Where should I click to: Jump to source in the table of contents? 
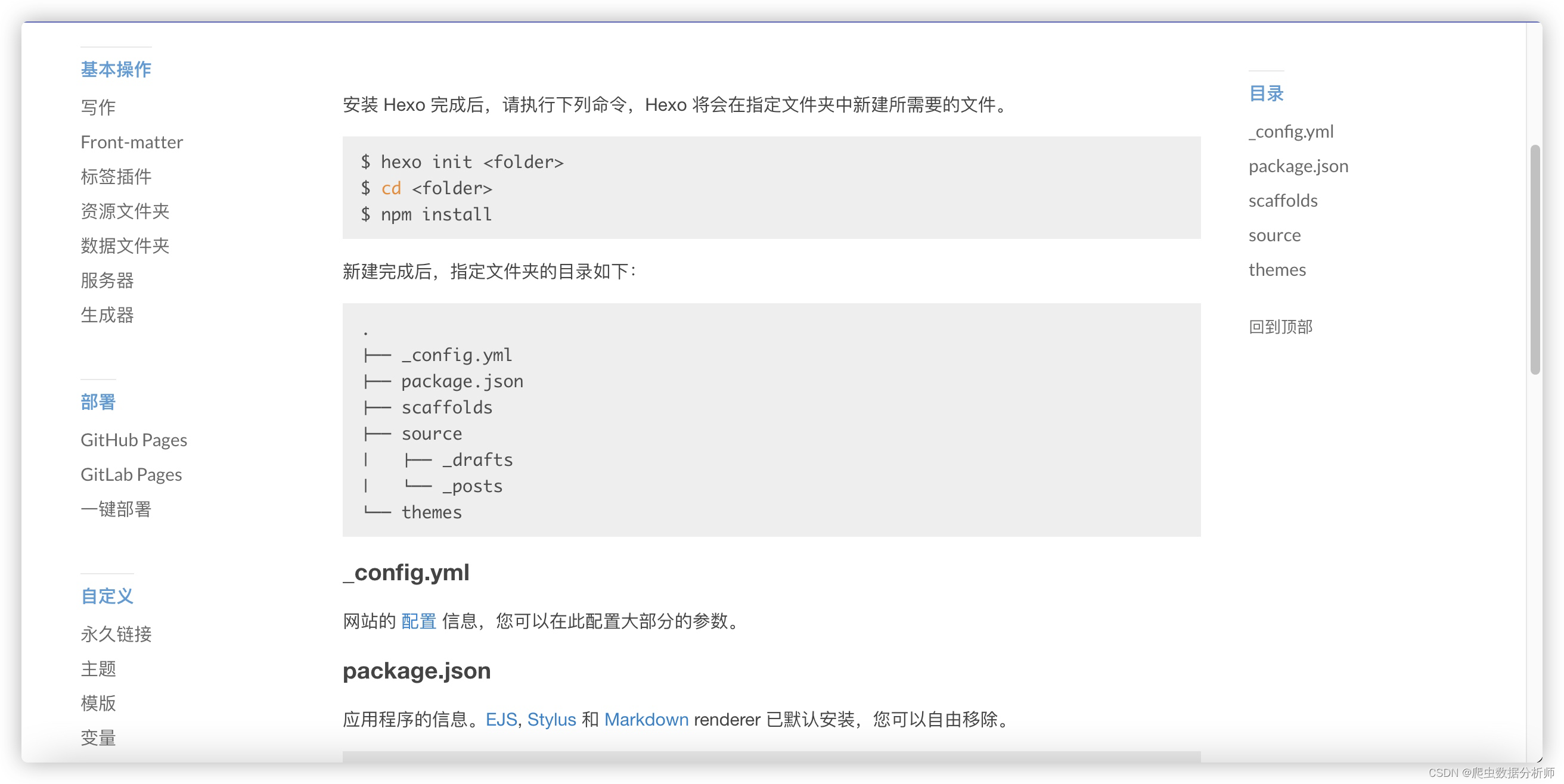(x=1274, y=235)
